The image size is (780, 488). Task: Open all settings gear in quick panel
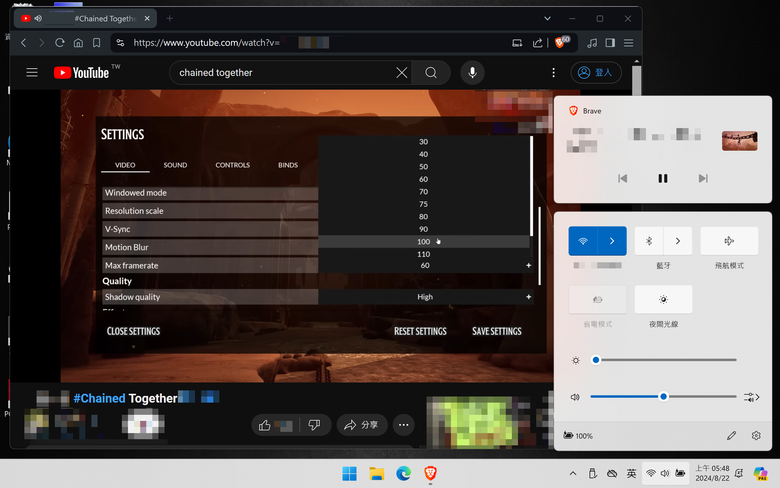point(756,436)
